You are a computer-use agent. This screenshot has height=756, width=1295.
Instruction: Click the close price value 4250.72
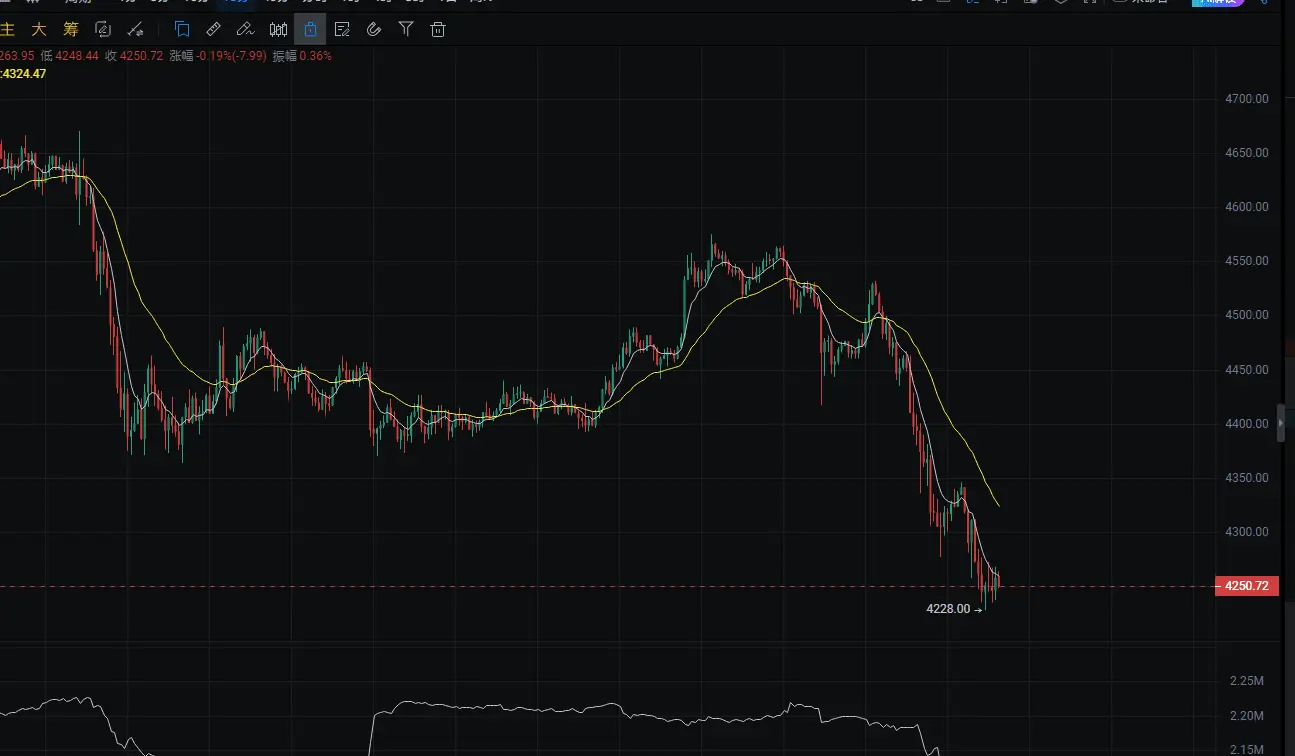(x=141, y=56)
